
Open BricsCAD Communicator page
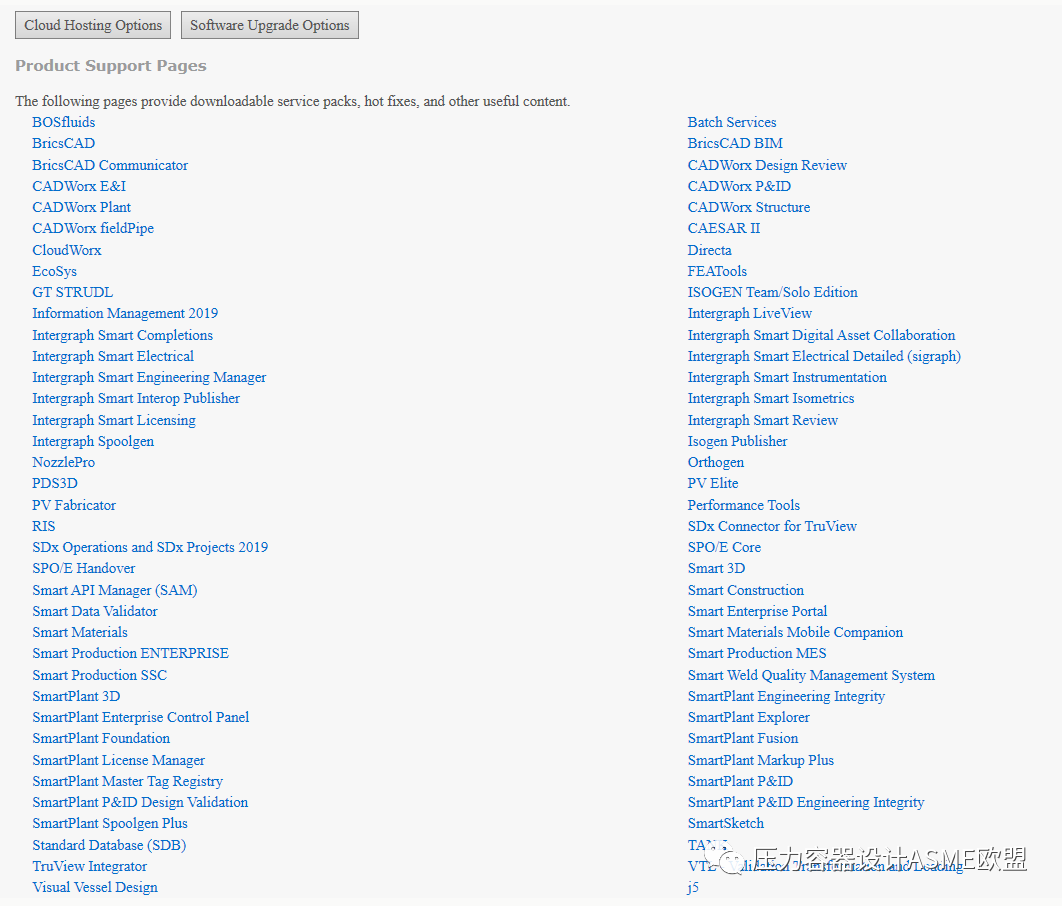tap(110, 165)
